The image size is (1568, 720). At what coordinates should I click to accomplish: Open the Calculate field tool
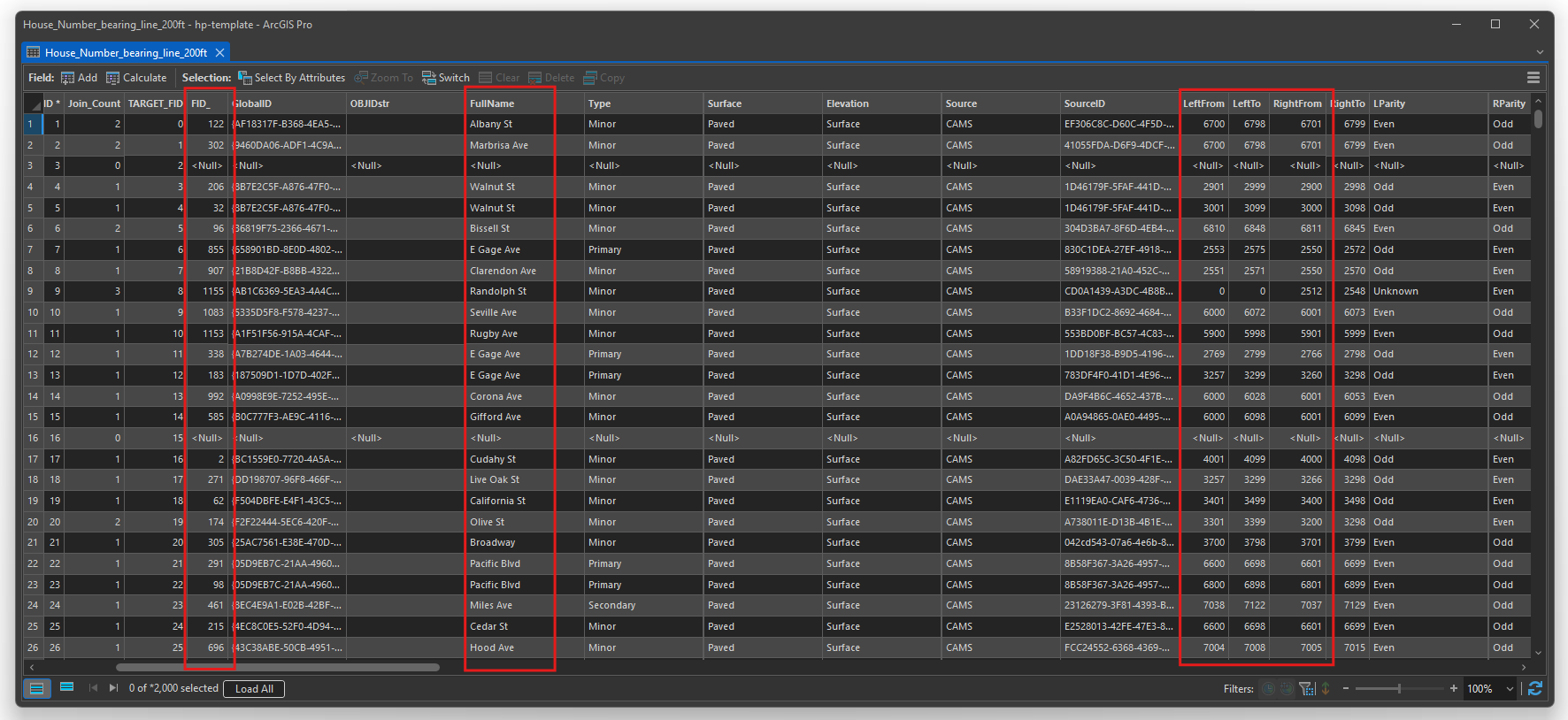pos(136,78)
